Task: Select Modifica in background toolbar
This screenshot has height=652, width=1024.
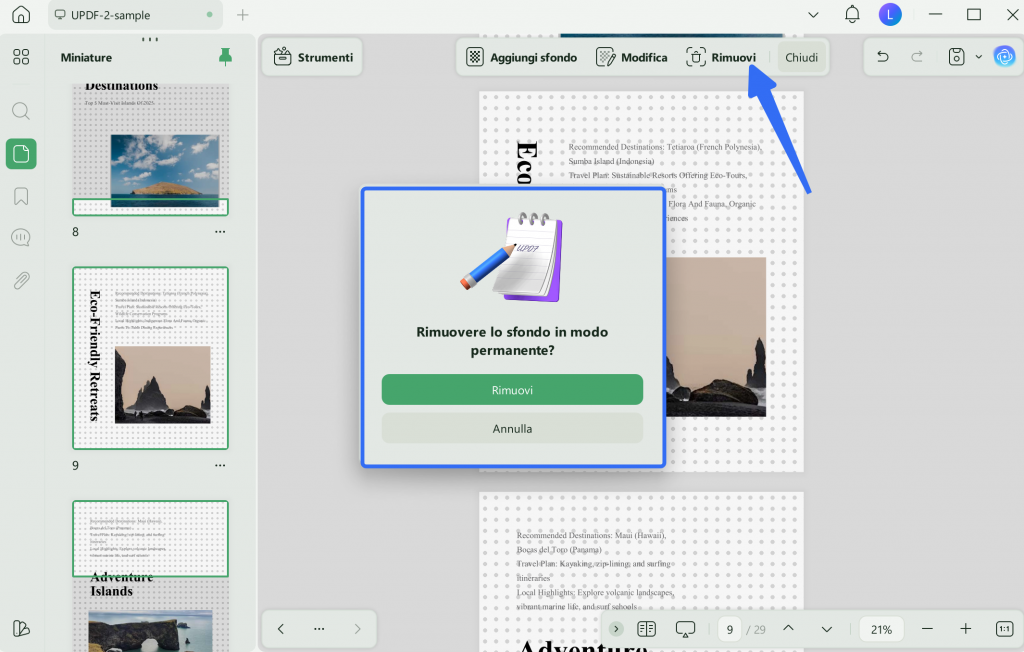Action: tap(632, 57)
